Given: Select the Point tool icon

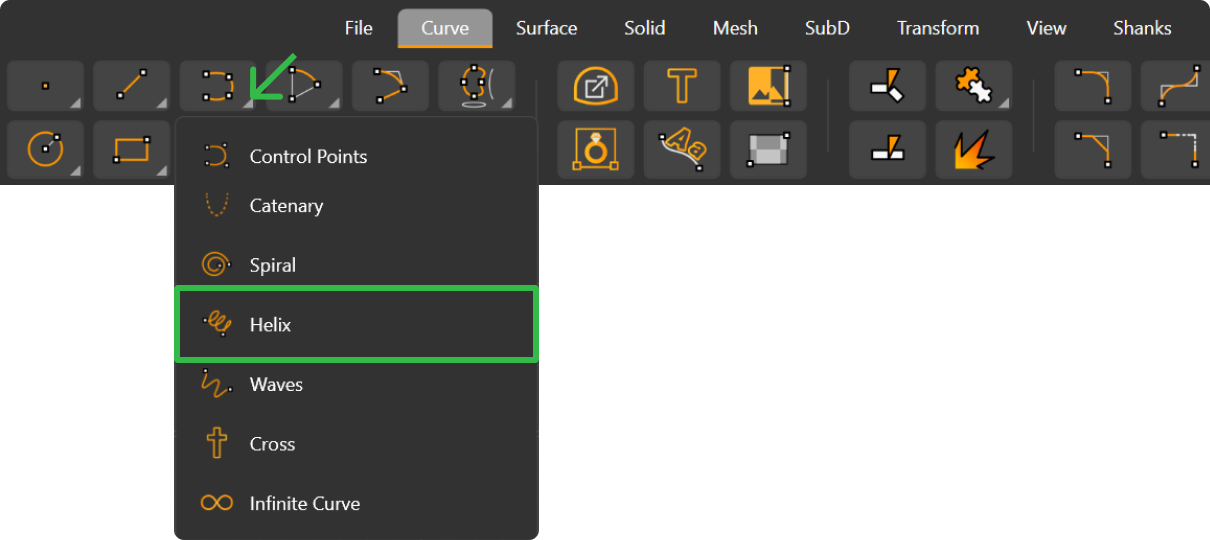Looking at the screenshot, I should pos(45,86).
